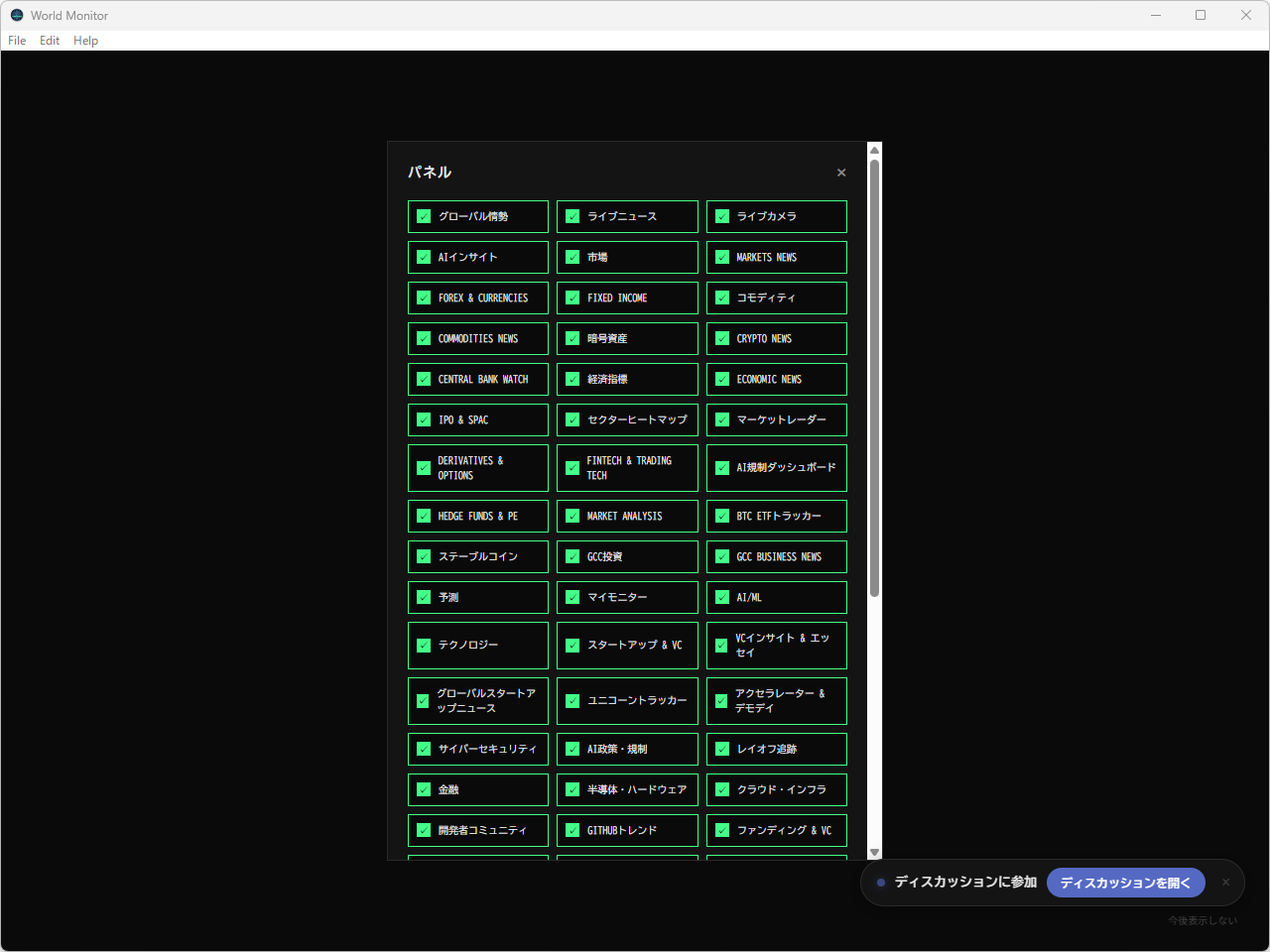The width and height of the screenshot is (1270, 952).
Task: Toggle the 市場 panel checkbox
Action: tap(572, 257)
